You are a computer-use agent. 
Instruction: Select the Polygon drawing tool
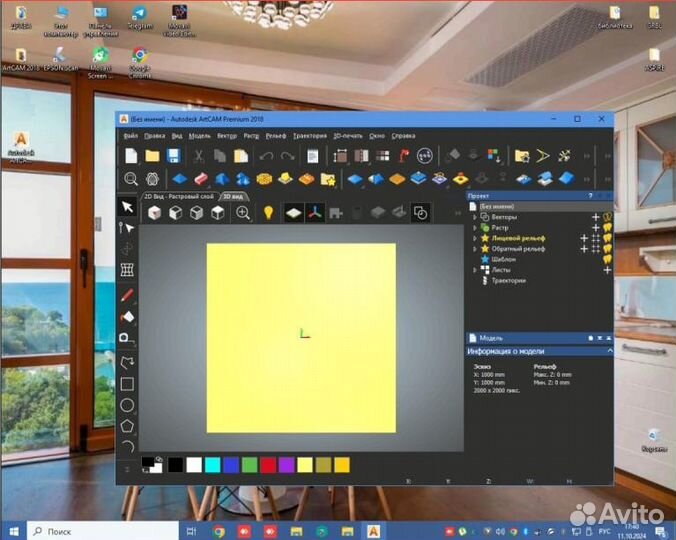pos(127,426)
